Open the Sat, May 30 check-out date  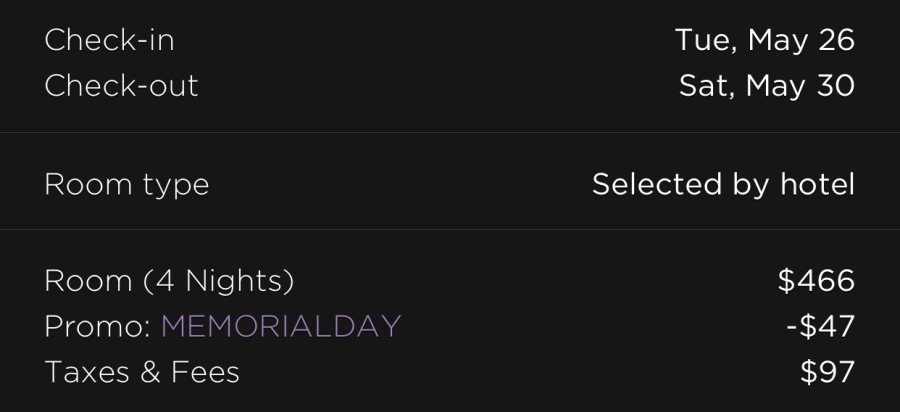767,85
